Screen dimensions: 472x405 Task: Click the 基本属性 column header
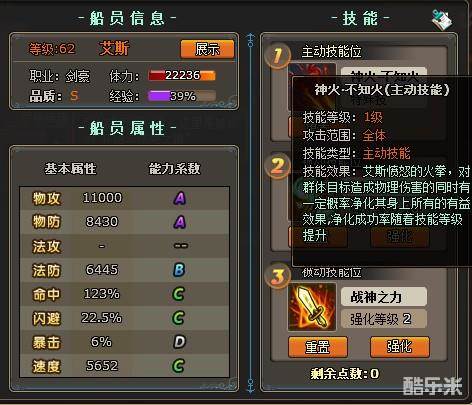(70, 169)
